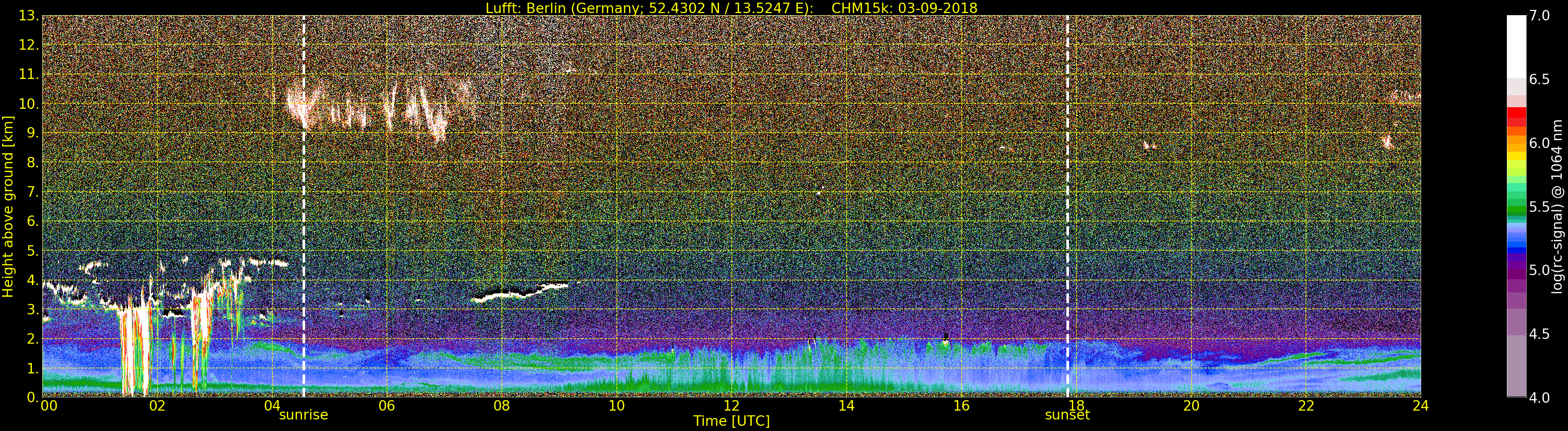Click the '20' time tick label

click(x=1191, y=405)
